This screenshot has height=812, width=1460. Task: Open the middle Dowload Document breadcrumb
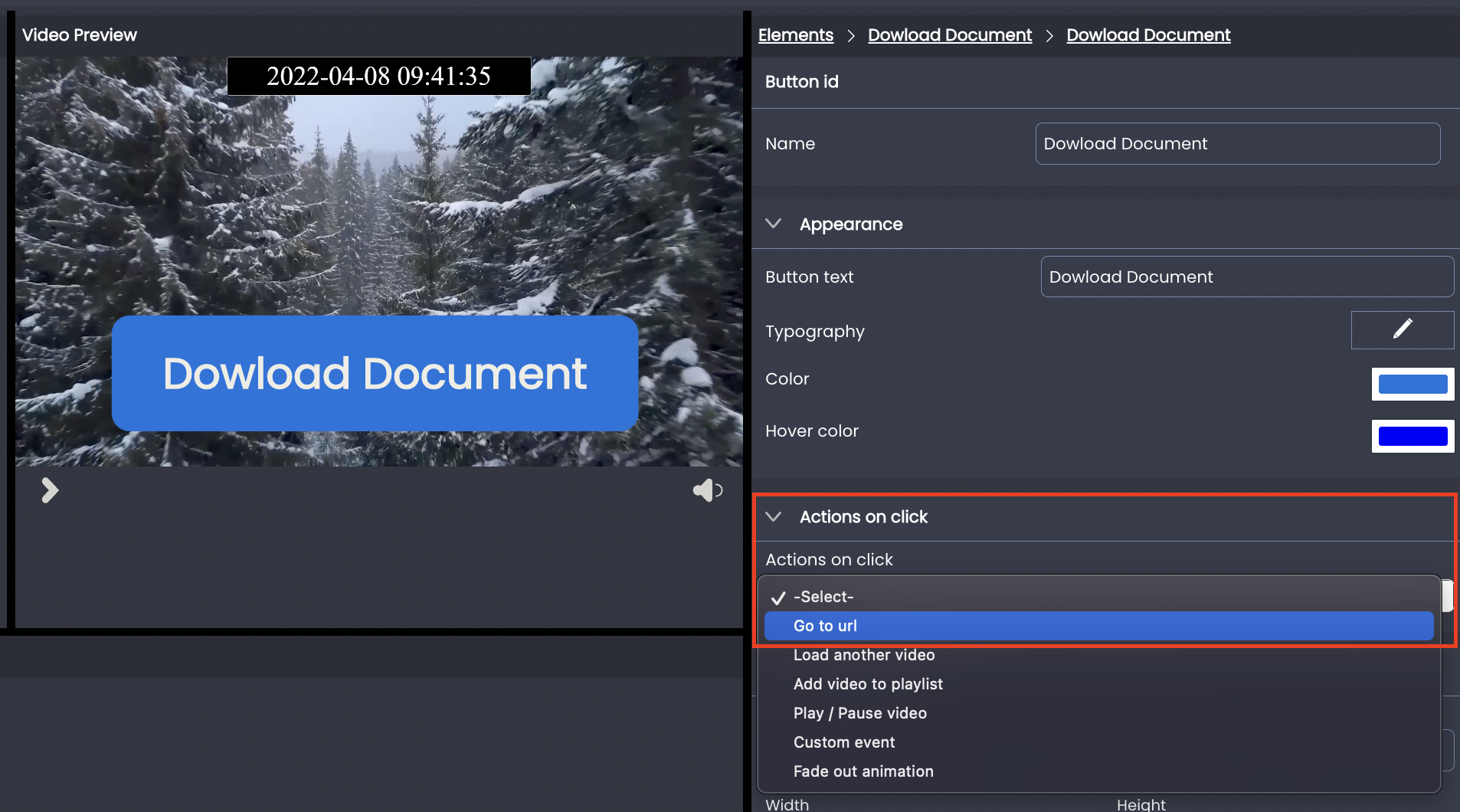(x=950, y=35)
